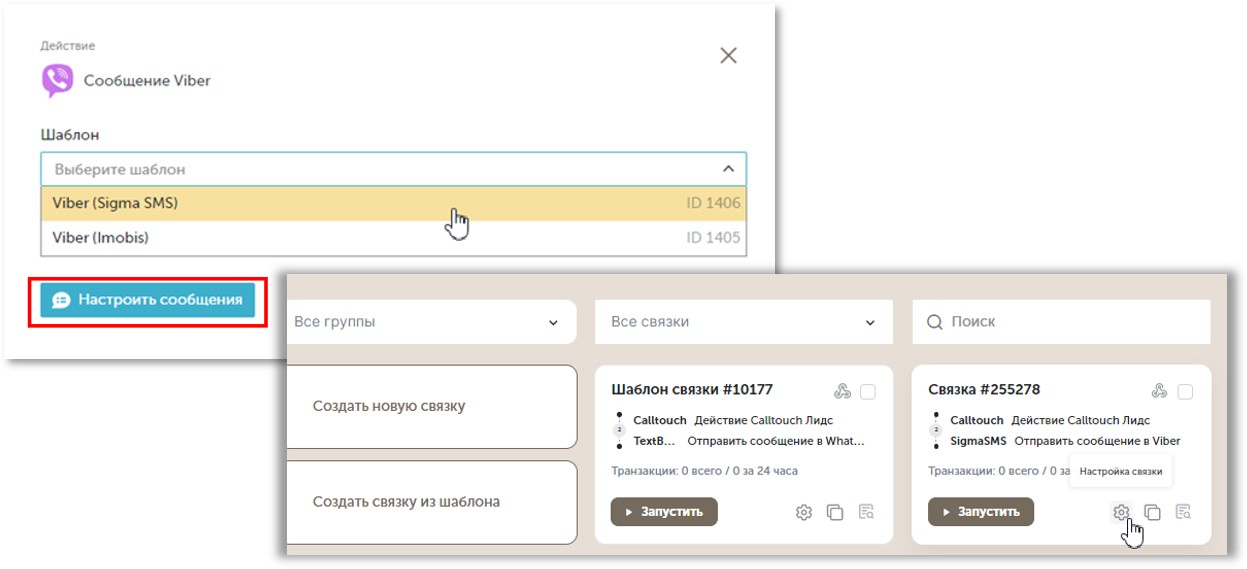Open Настройка связки gear on Связка #255278
Viewport: 1247px width, 569px height.
[1121, 512]
